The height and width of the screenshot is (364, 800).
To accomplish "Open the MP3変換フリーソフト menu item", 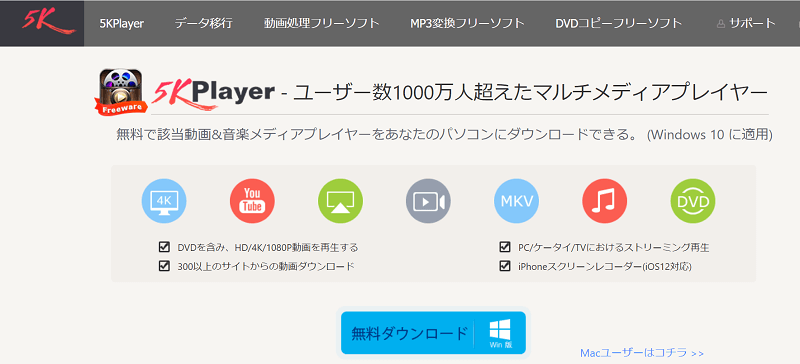I will pyautogui.click(x=467, y=23).
